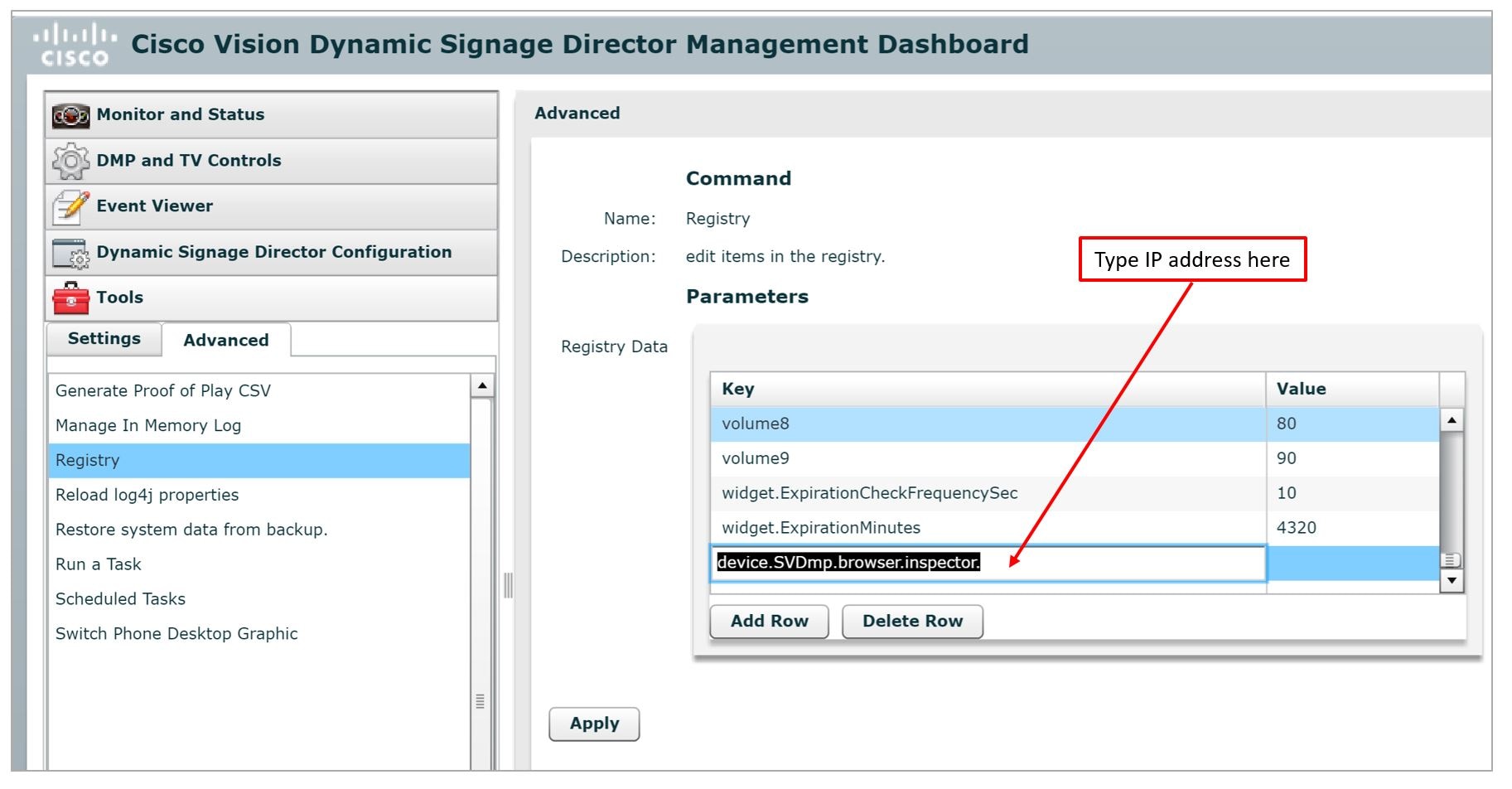The image size is (1512, 789).
Task: Open Dynamic Signage Director Configuration panel
Action: [271, 252]
